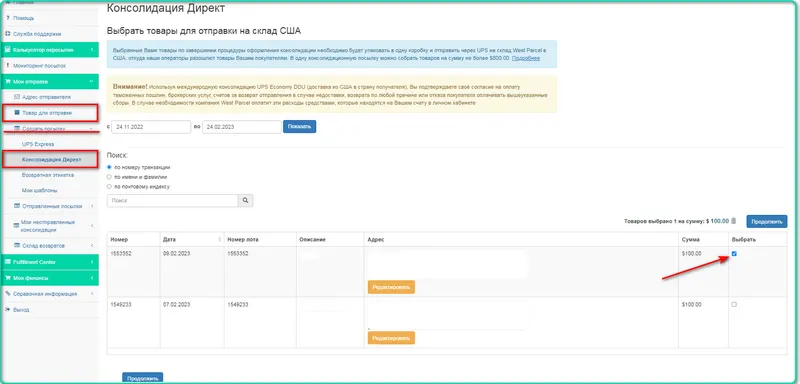Check the Выбрать checkbox for order 1549233
This screenshot has height=384, width=800.
[734, 304]
